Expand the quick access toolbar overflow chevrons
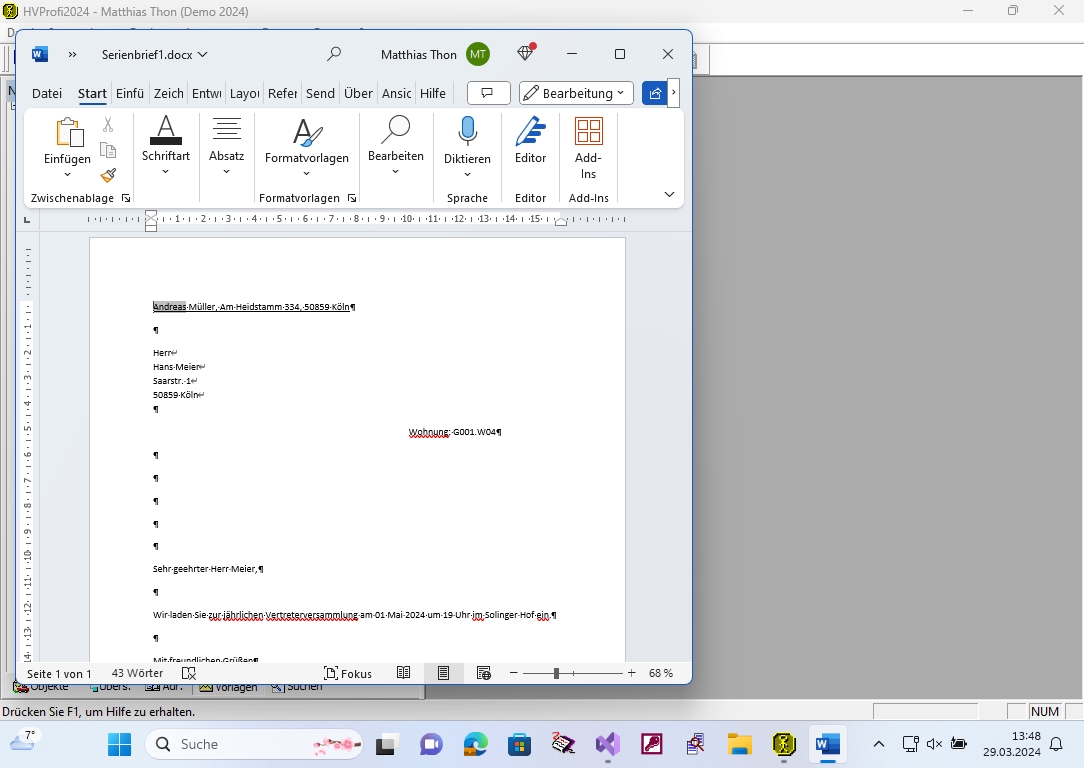This screenshot has width=1084, height=768. 73,55
